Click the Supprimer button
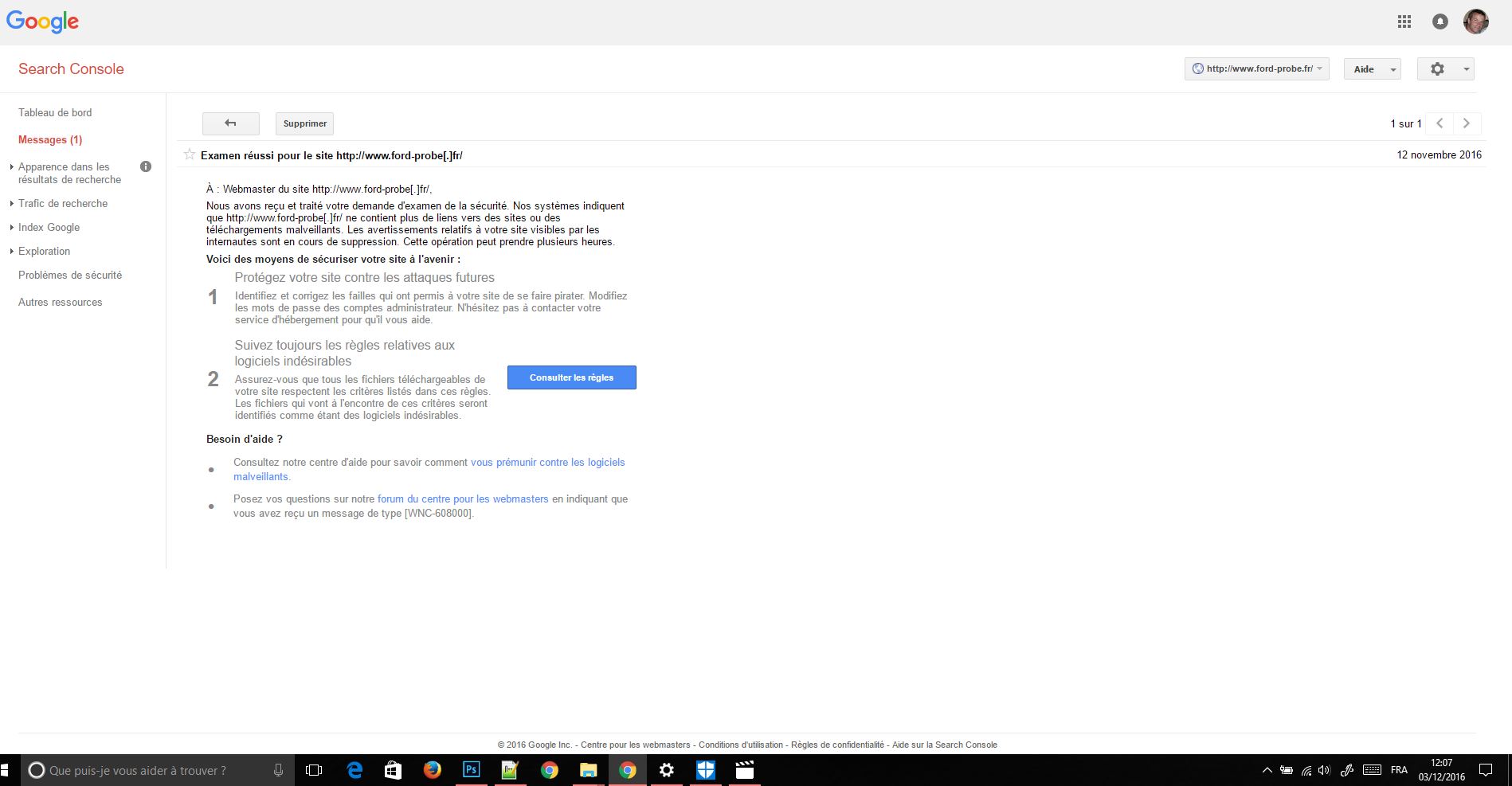Image resolution: width=1512 pixels, height=786 pixels. [x=305, y=123]
